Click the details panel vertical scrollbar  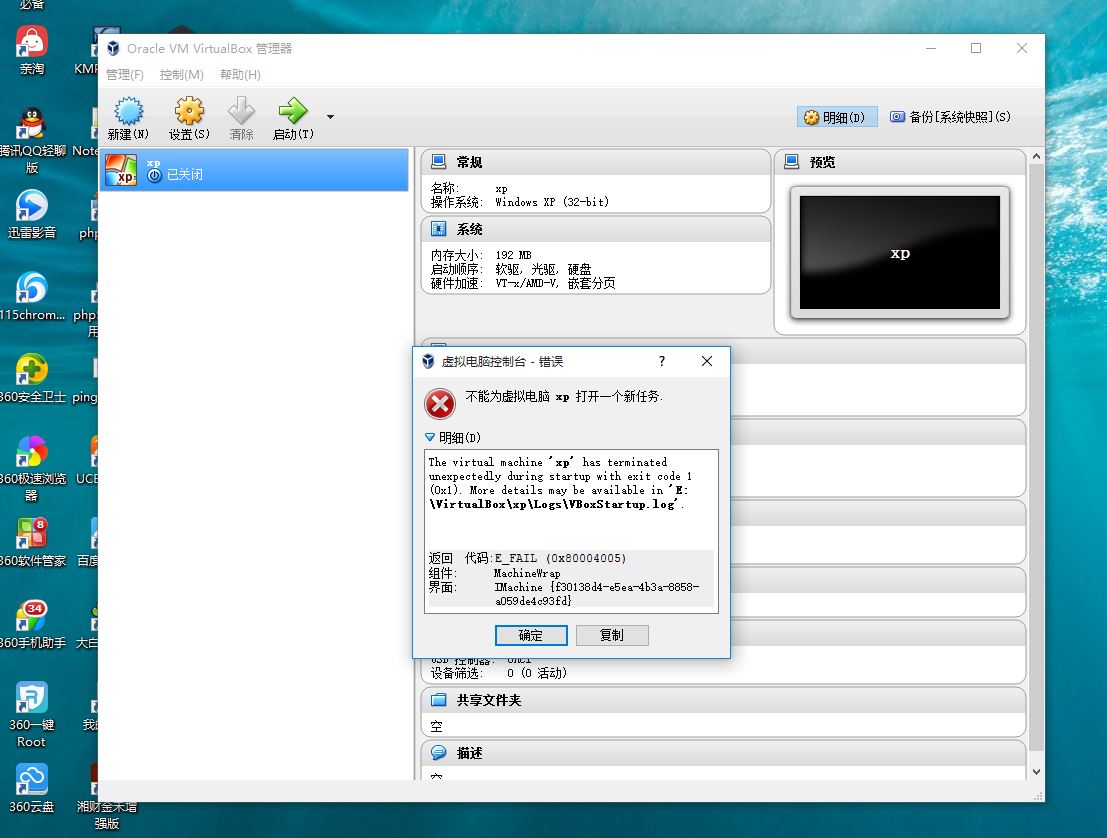coord(1036,459)
